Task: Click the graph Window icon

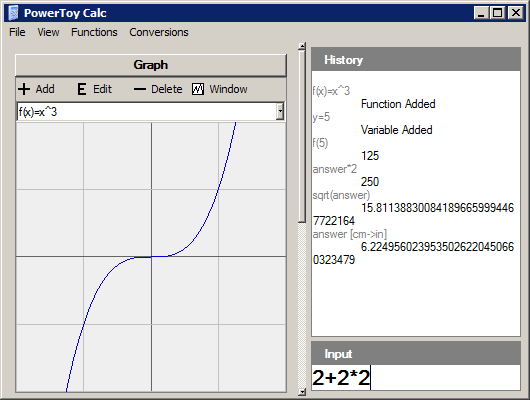Action: (198, 89)
